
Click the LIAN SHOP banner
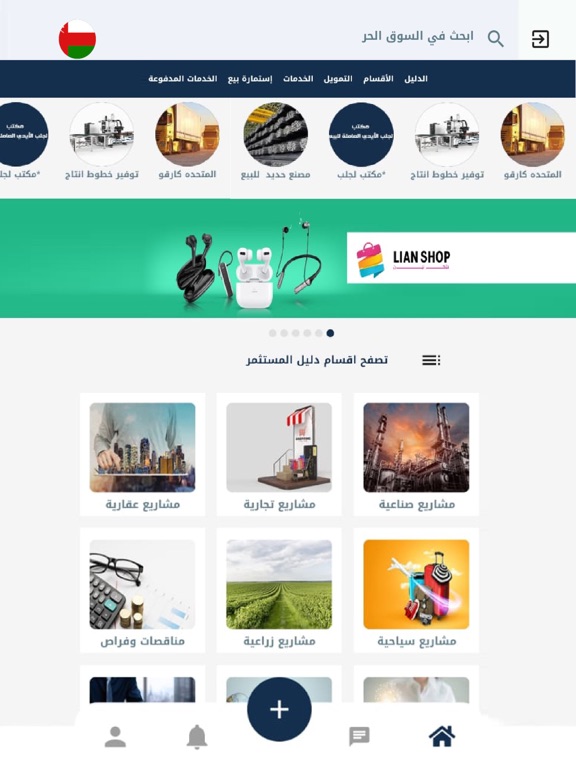(x=288, y=258)
